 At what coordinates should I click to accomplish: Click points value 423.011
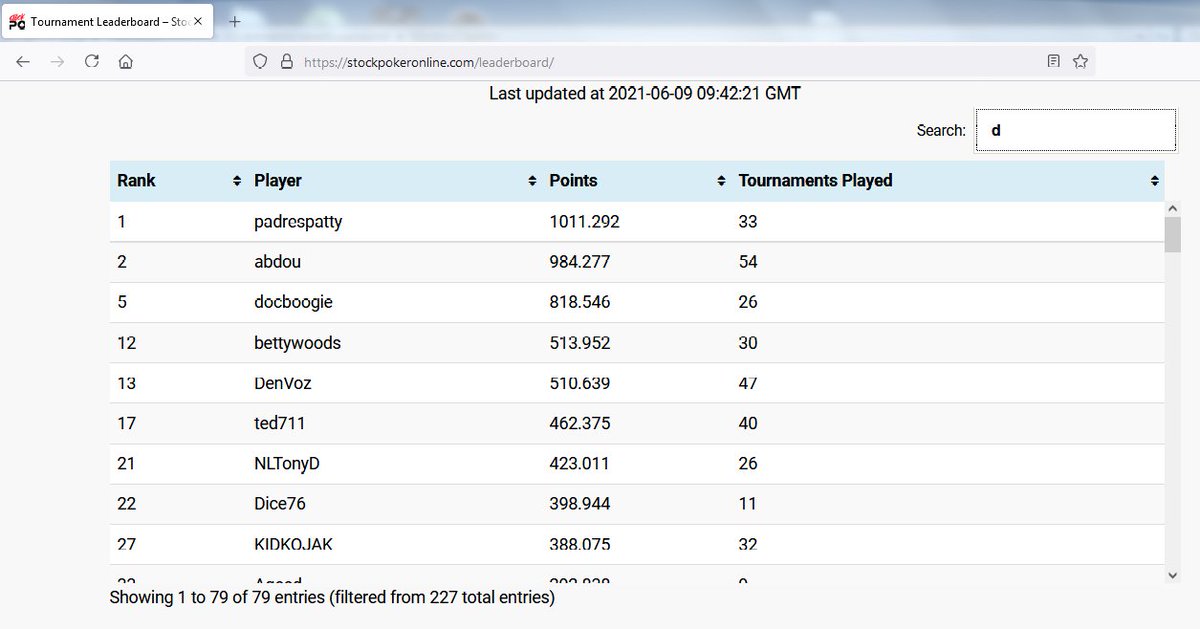point(580,464)
